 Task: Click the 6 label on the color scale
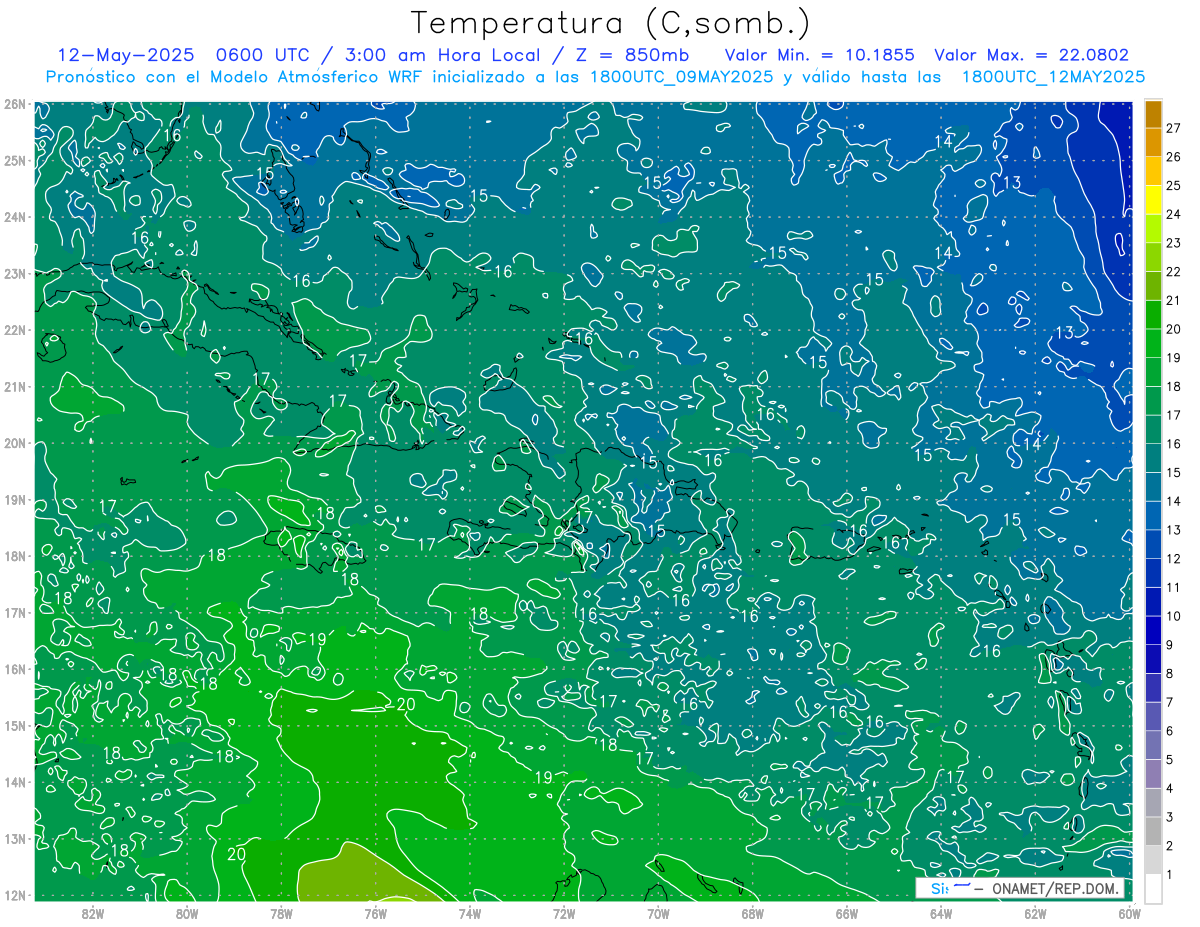tap(1170, 731)
